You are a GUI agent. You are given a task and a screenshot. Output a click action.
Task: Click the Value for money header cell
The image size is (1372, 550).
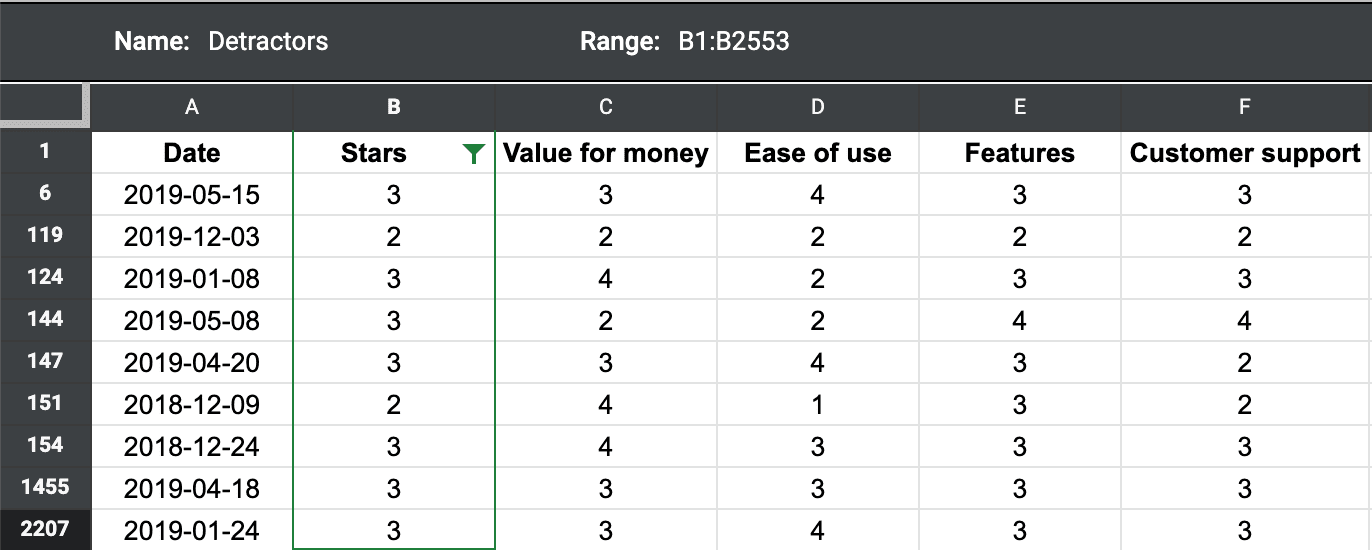[605, 153]
